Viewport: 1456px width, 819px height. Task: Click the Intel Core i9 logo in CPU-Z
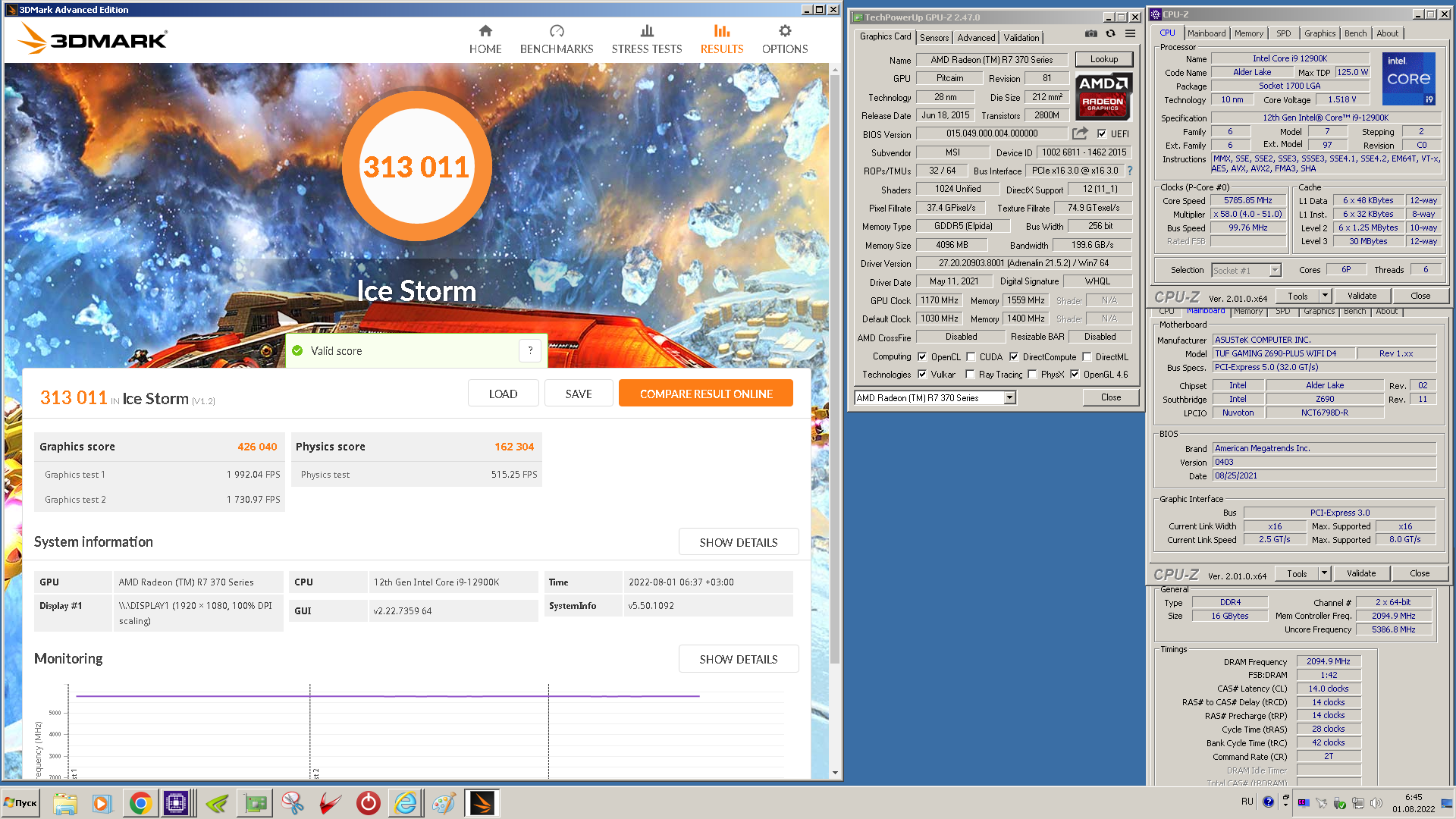coord(1408,79)
